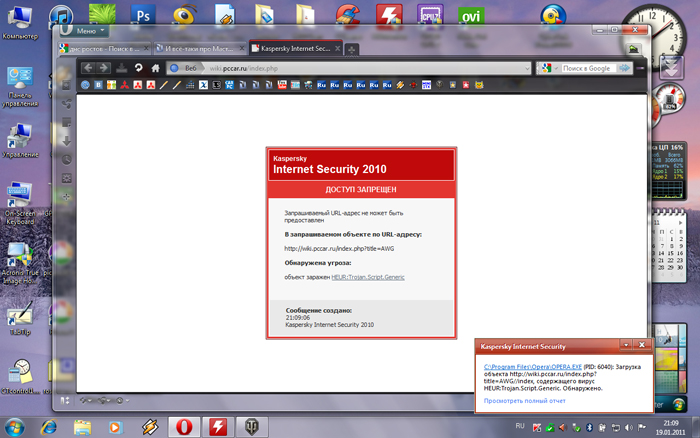700x438 pixels.
Task: Open the Kaspersky popup options dropdown arrow
Action: [x=626, y=345]
